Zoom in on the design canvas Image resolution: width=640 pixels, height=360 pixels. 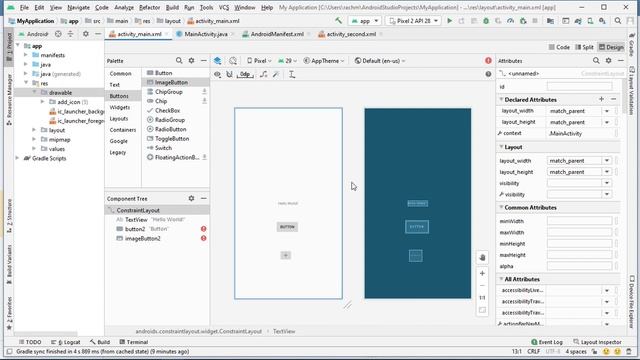coord(482,273)
